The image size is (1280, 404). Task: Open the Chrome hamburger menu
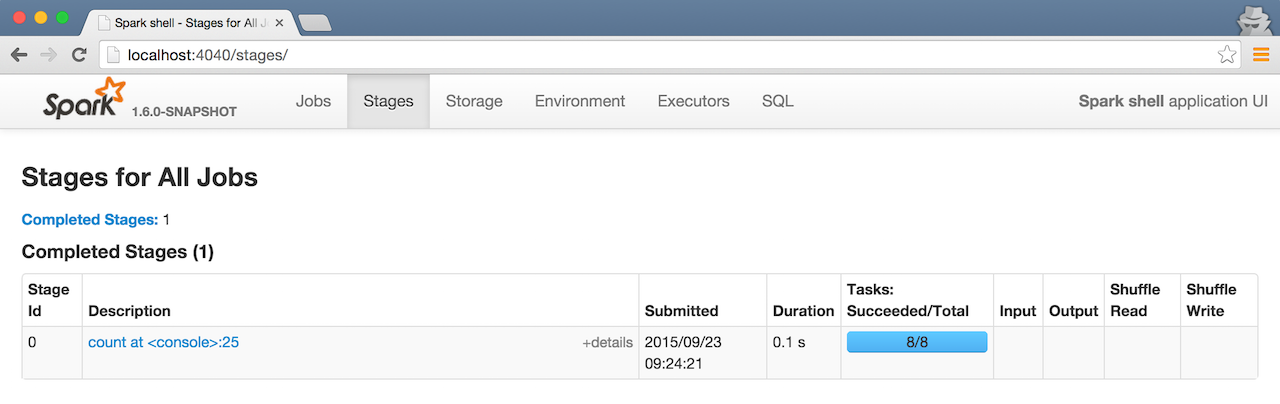coord(1260,55)
